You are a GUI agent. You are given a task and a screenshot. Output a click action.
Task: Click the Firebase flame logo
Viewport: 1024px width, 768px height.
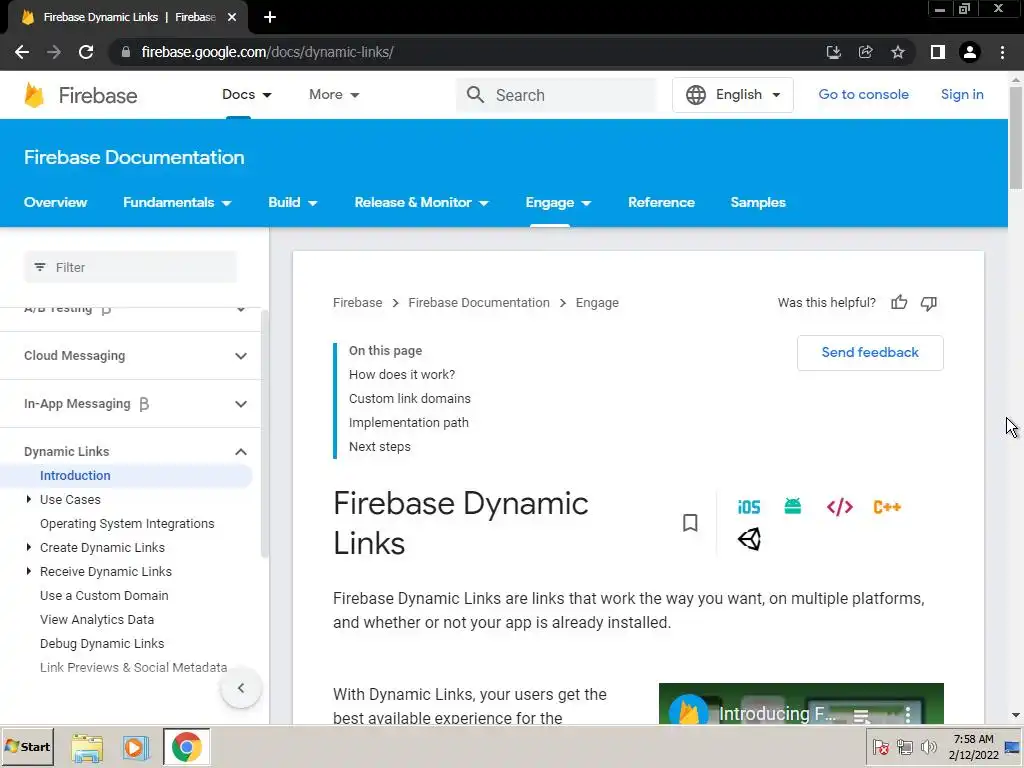34,95
